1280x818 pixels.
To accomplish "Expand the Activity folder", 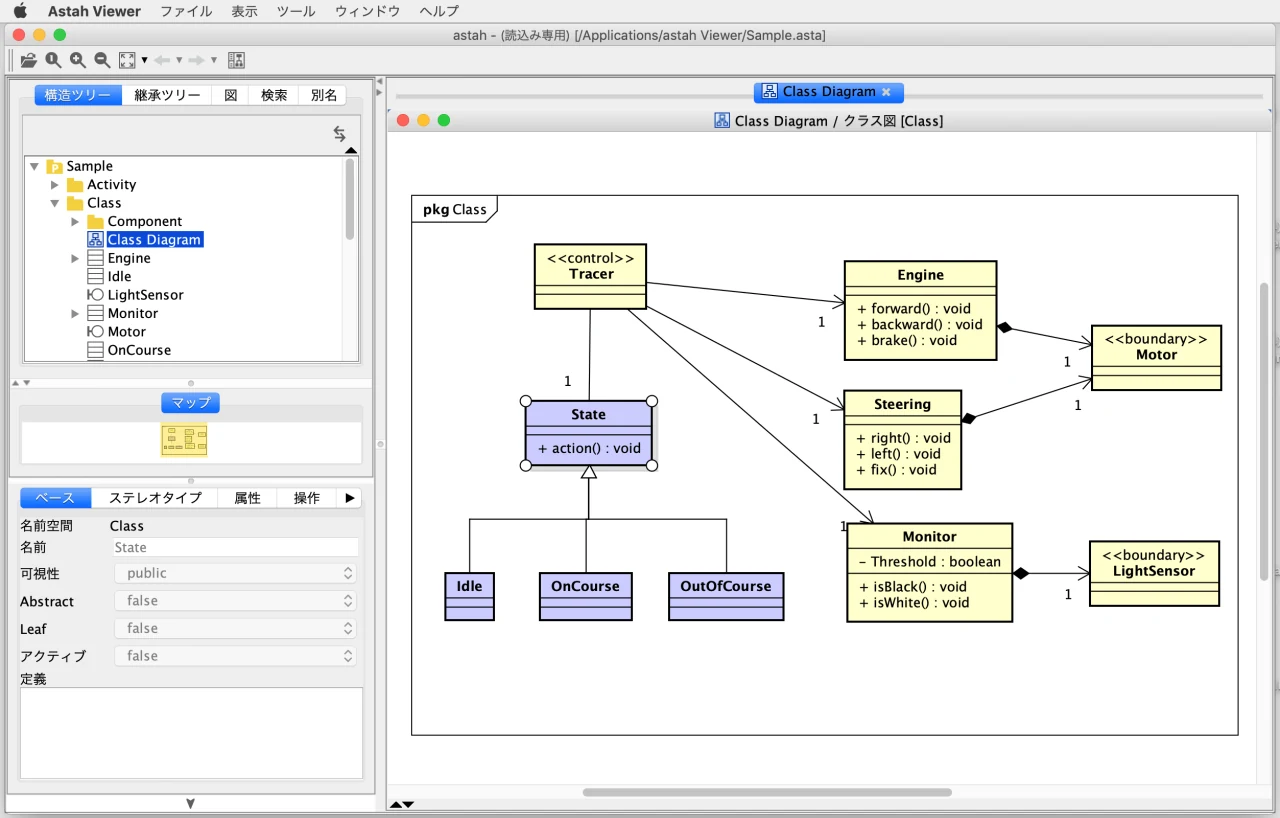I will tap(55, 185).
